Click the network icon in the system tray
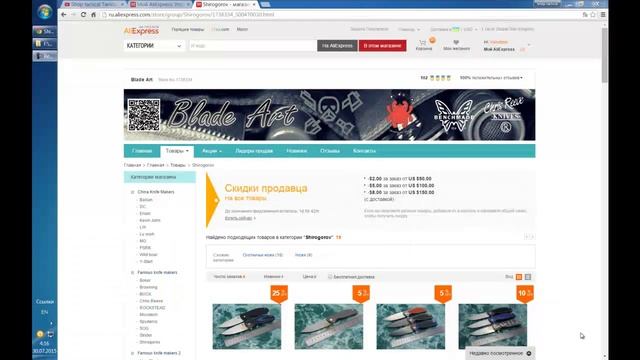 point(50,334)
